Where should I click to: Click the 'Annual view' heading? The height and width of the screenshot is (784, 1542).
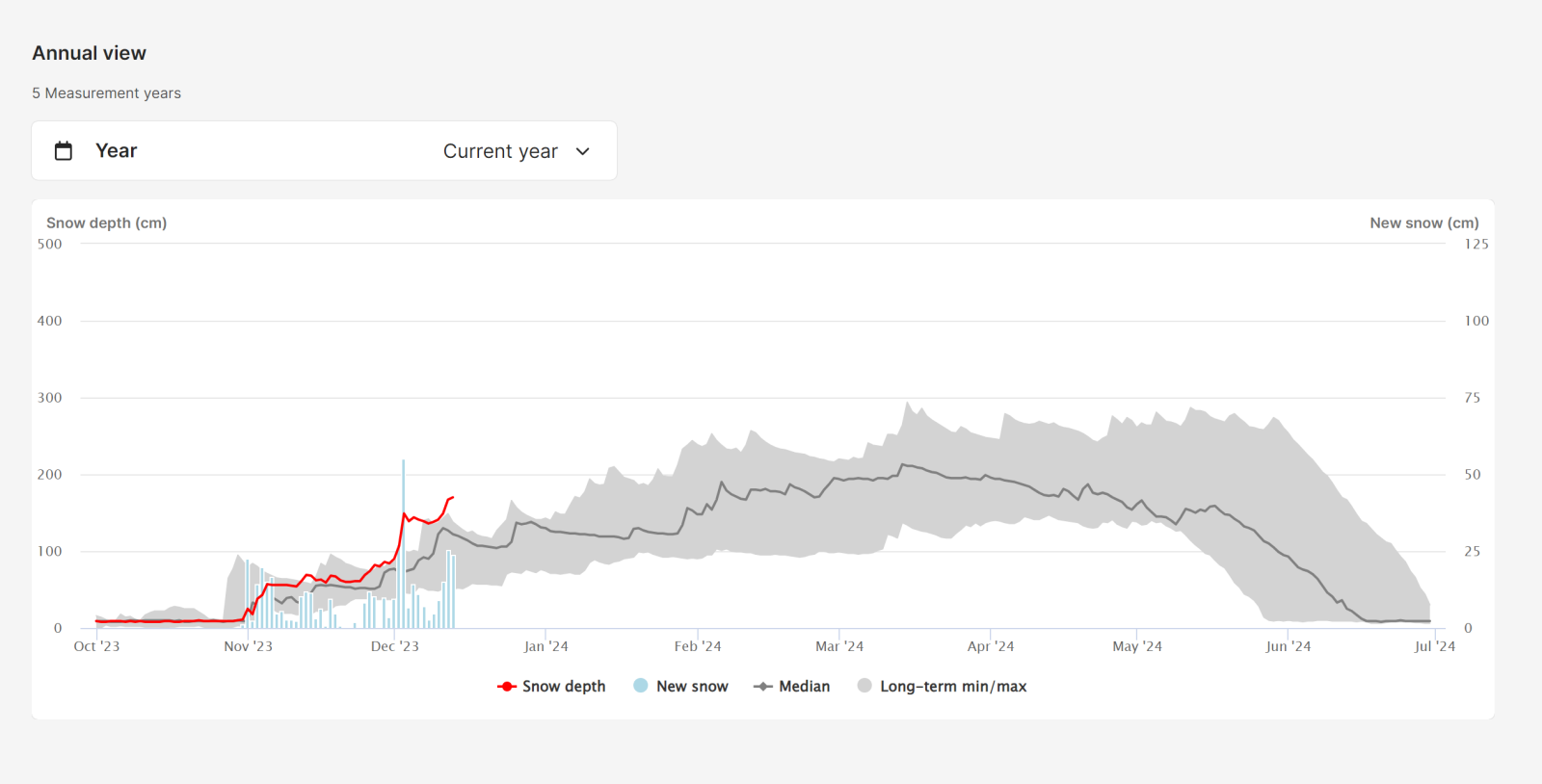coord(89,53)
